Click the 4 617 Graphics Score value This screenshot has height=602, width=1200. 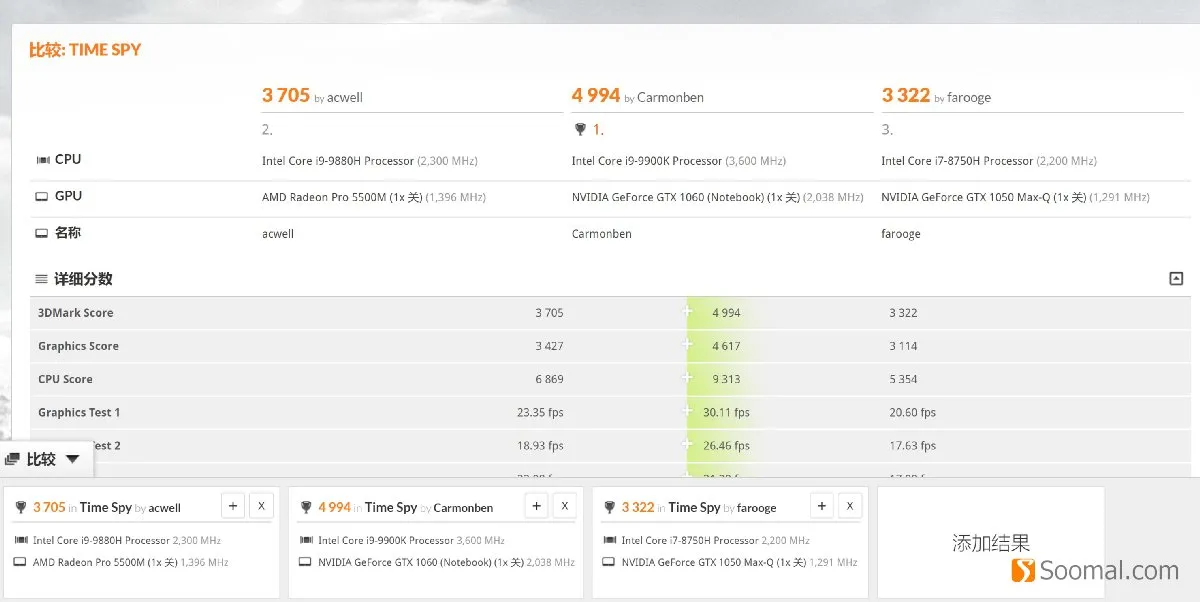(726, 346)
